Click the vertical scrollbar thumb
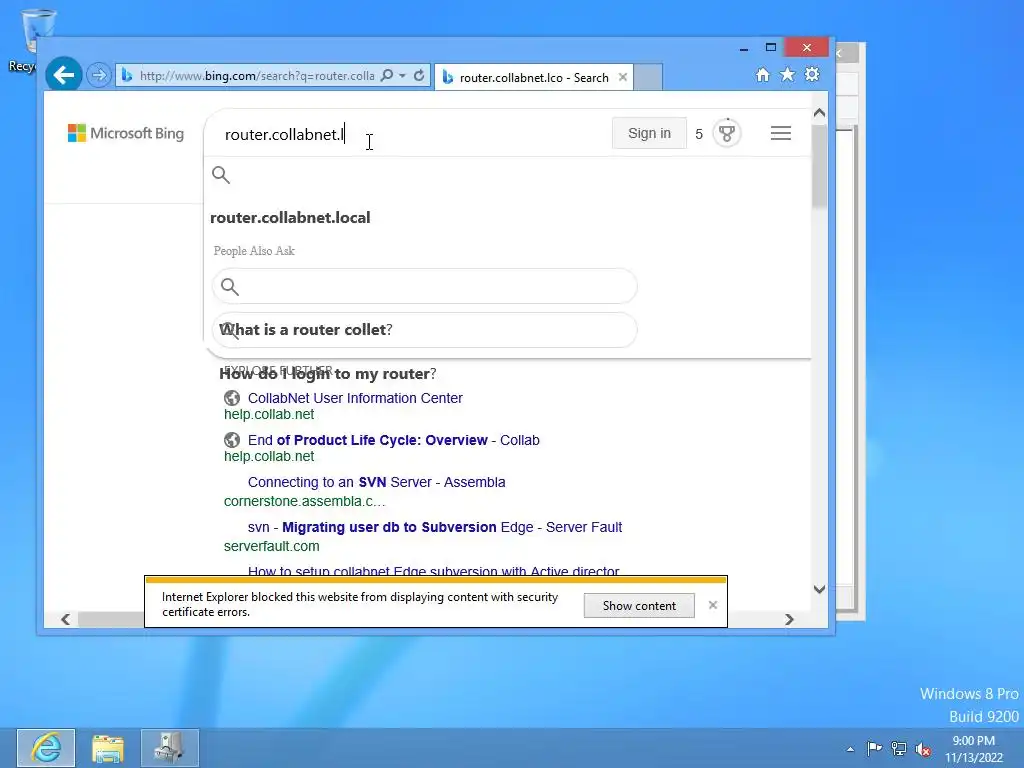This screenshot has width=1024, height=768. [x=820, y=166]
